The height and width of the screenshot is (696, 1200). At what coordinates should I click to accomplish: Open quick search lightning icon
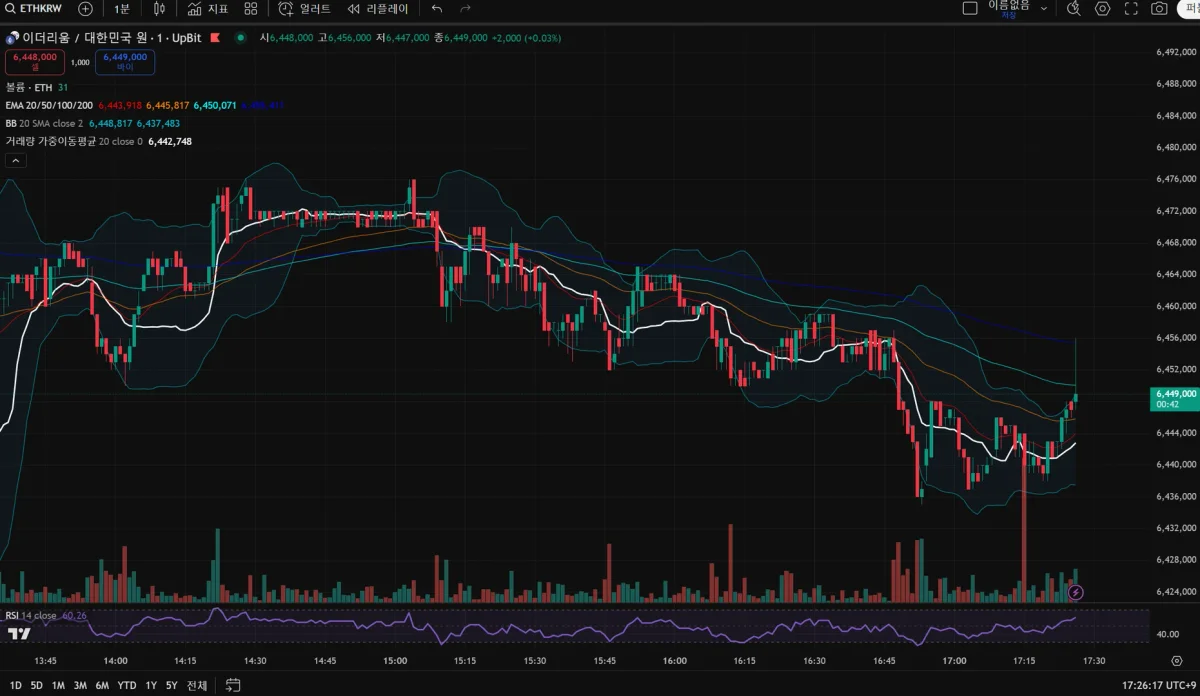pyautogui.click(x=1074, y=8)
